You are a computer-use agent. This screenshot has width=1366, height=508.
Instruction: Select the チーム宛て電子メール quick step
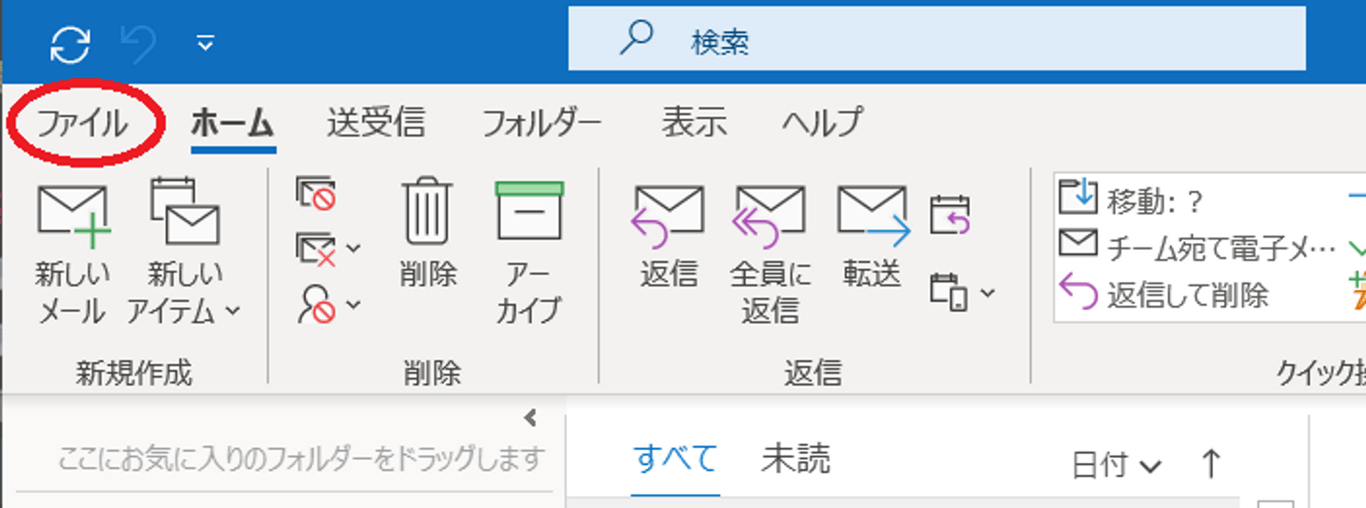tap(1197, 247)
